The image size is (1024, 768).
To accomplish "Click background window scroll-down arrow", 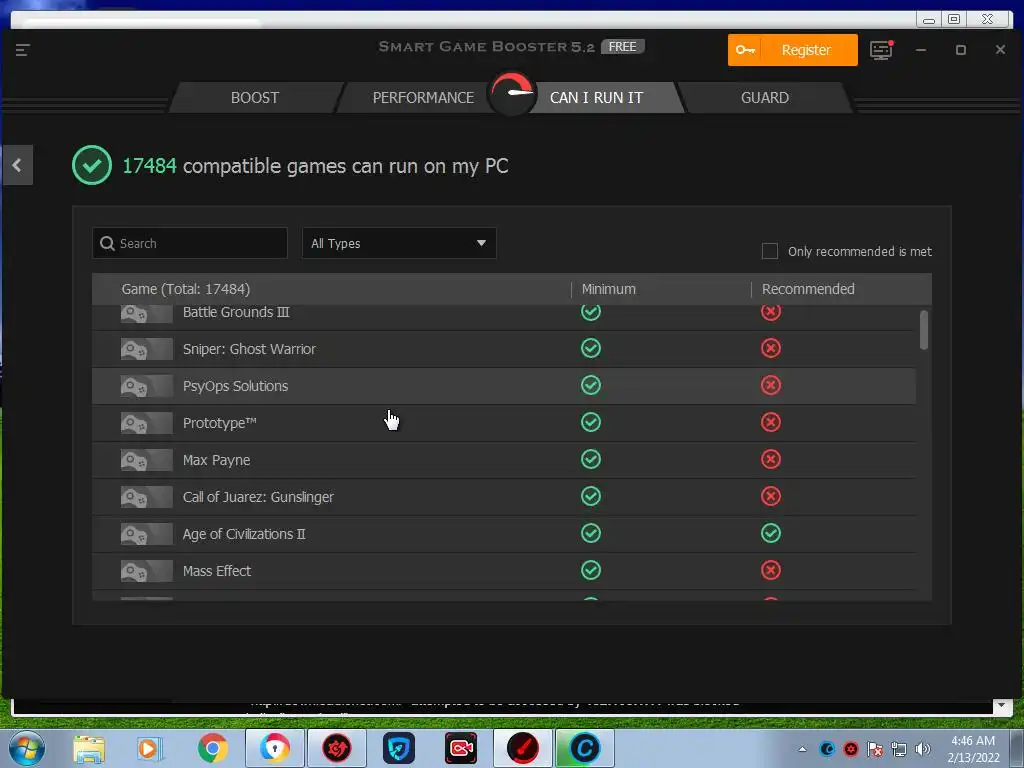I will click(x=1002, y=705).
